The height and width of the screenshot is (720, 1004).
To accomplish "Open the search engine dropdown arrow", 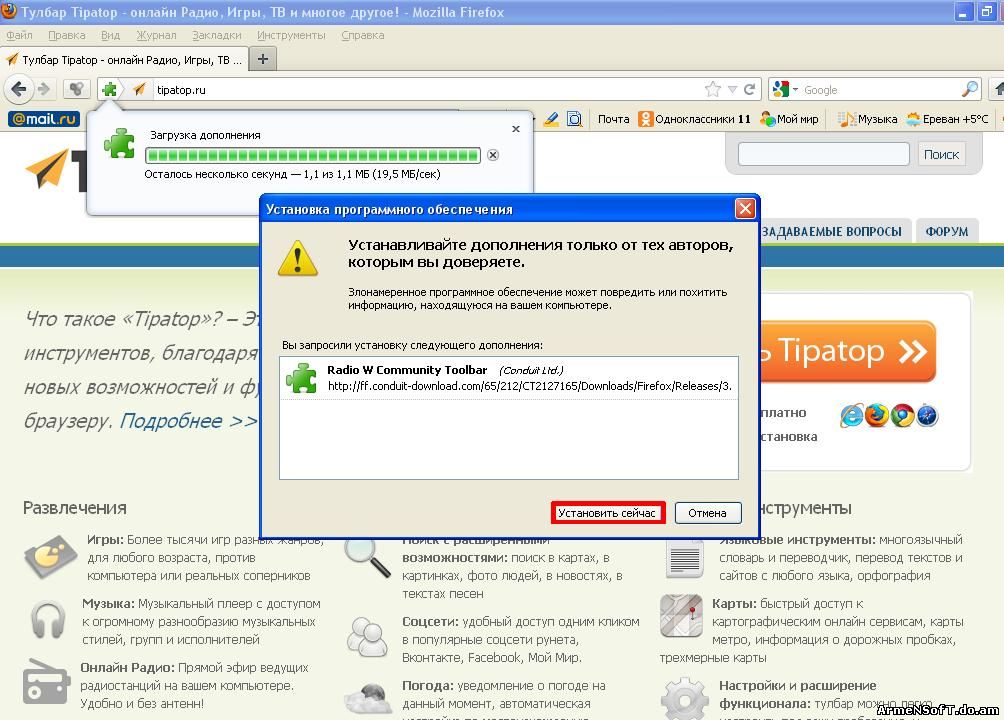I will pos(795,90).
